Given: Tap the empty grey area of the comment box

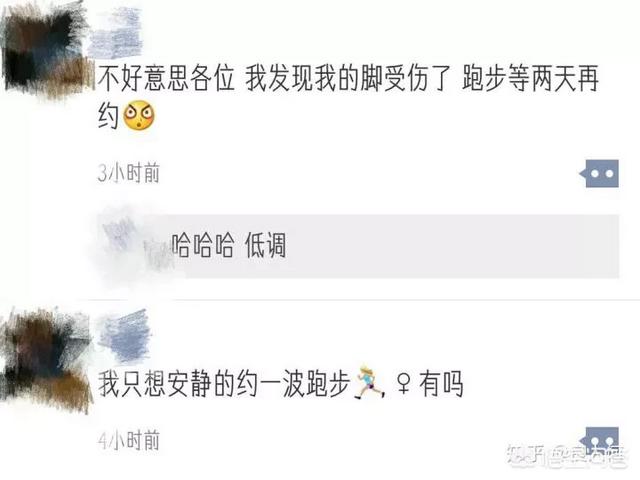Looking at the screenshot, I should click(x=449, y=247).
